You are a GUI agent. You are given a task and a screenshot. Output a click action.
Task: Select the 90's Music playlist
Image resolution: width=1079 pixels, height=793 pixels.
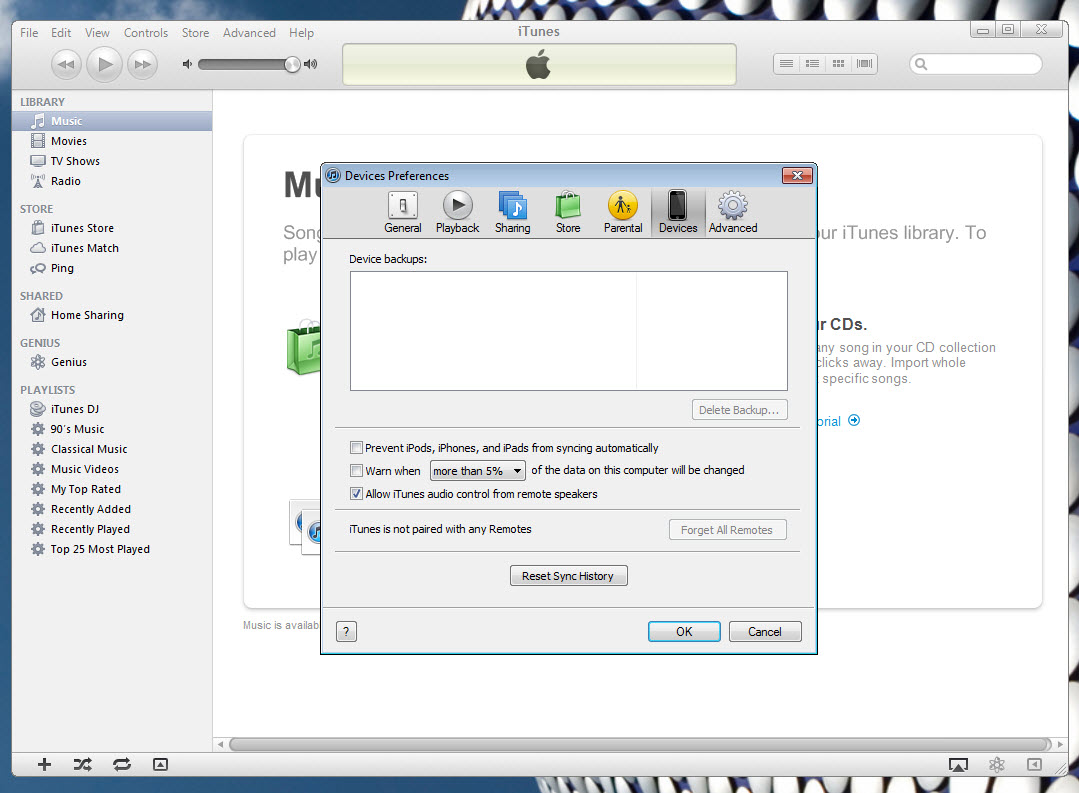[x=111, y=429]
